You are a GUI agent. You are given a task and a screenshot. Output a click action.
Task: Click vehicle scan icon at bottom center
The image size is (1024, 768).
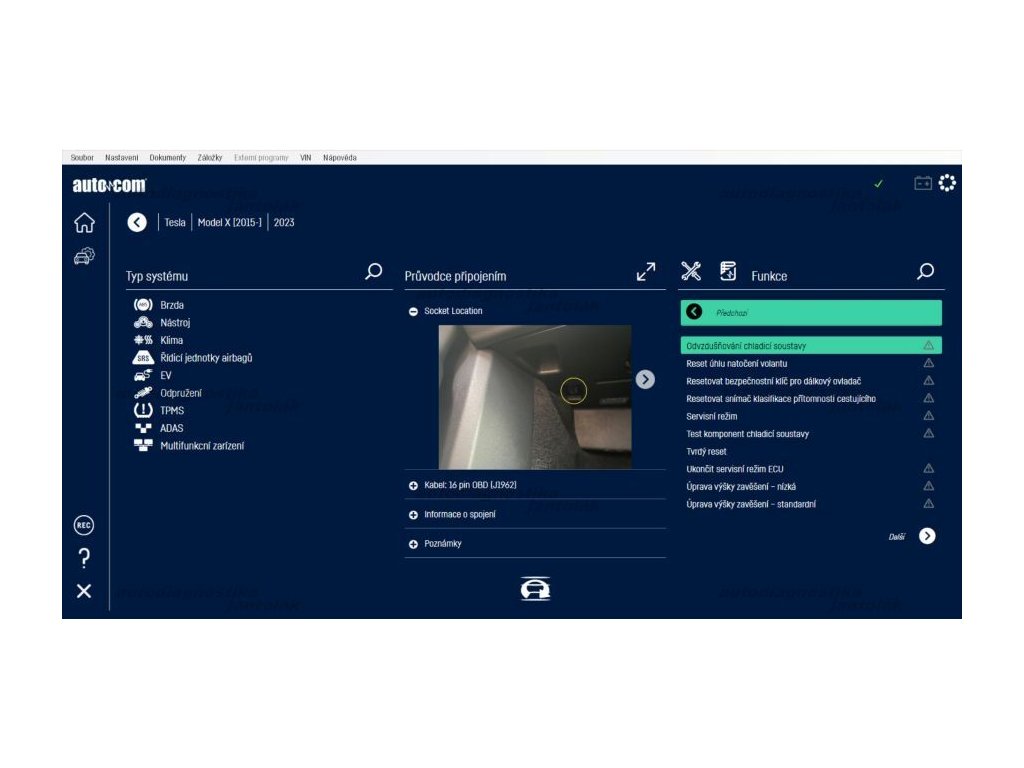(536, 588)
